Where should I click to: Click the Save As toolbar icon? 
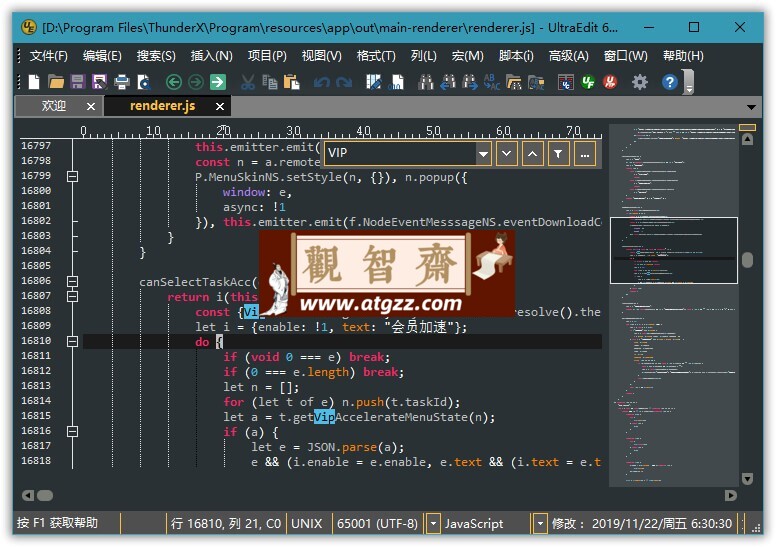click(99, 82)
